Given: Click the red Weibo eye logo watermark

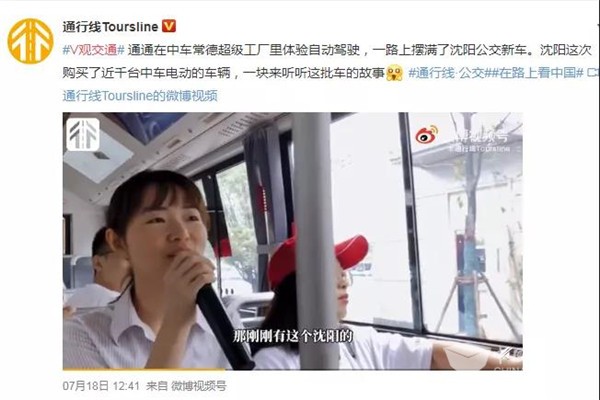Looking at the screenshot, I should click(427, 135).
